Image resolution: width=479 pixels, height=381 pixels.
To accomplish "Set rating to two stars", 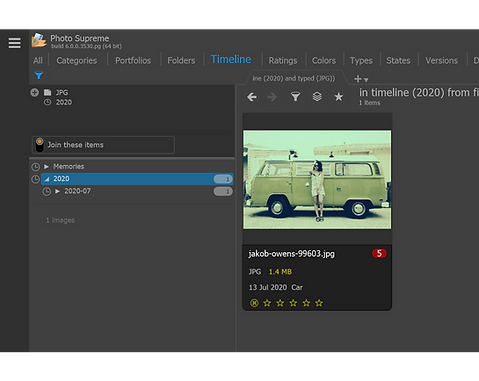I will [x=280, y=303].
